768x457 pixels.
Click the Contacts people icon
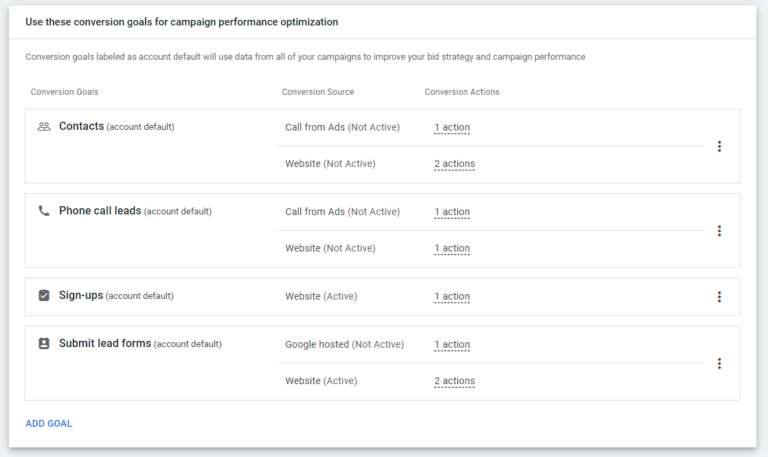(x=43, y=127)
